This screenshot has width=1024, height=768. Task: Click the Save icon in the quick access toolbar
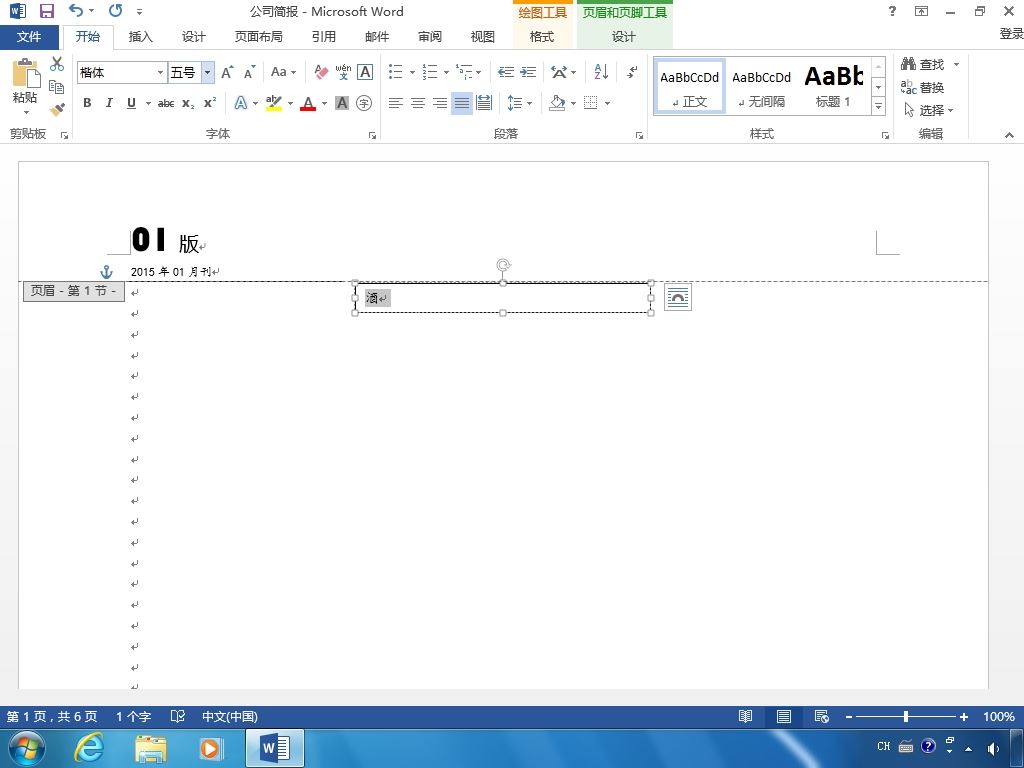(x=46, y=11)
